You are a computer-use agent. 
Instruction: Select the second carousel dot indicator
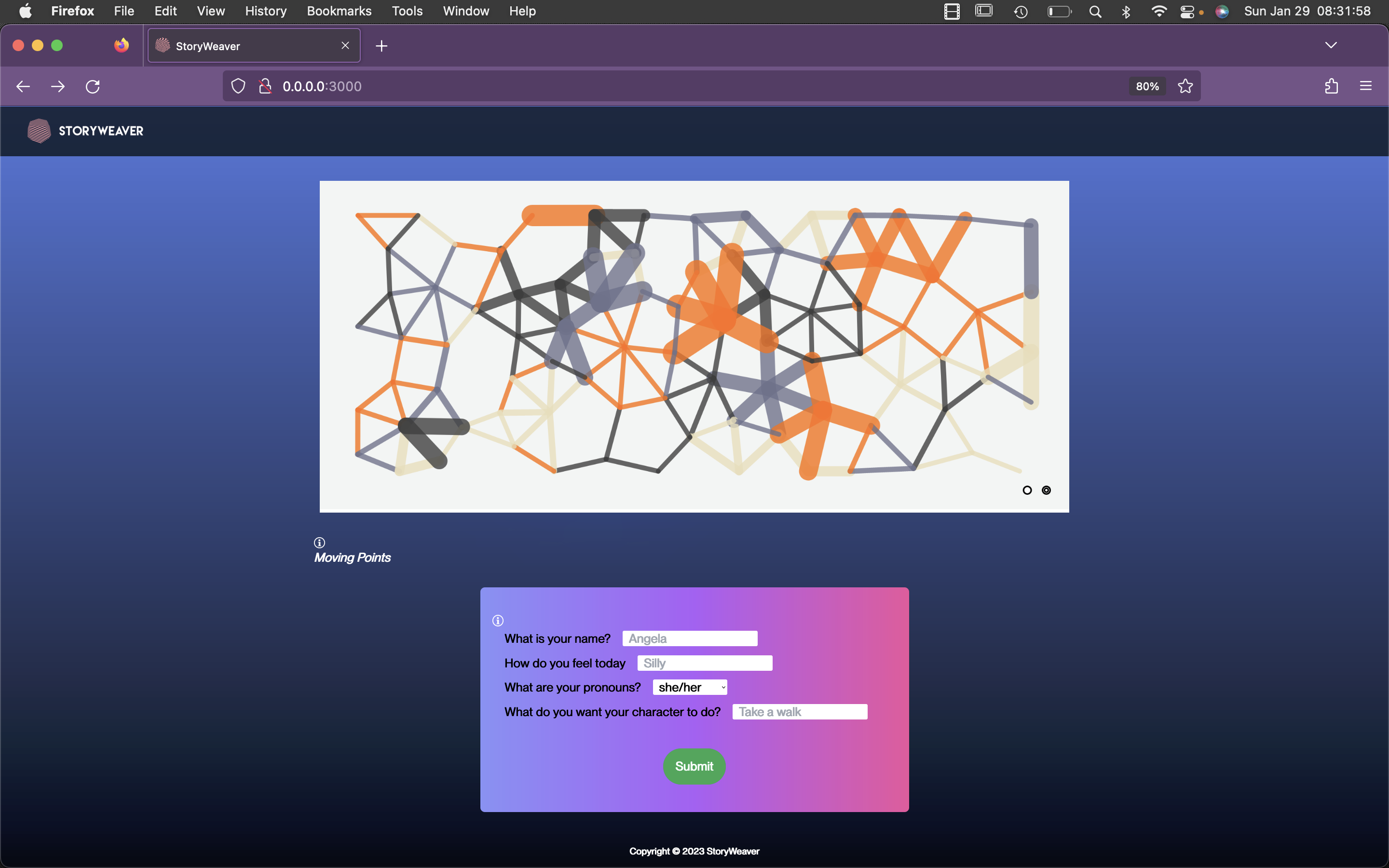(x=1047, y=490)
